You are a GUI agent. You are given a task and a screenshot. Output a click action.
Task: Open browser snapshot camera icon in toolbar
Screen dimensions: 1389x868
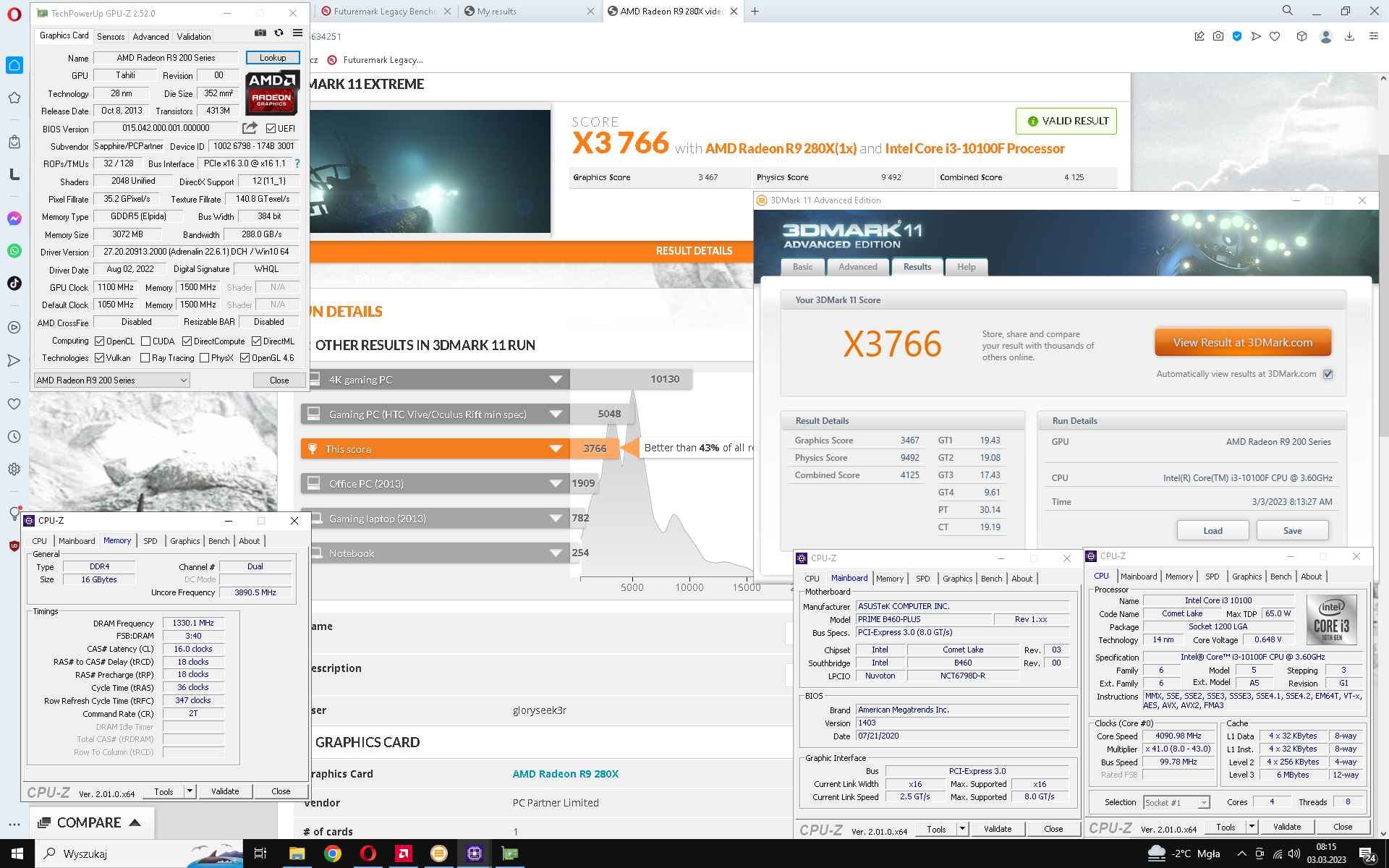[x=1218, y=36]
